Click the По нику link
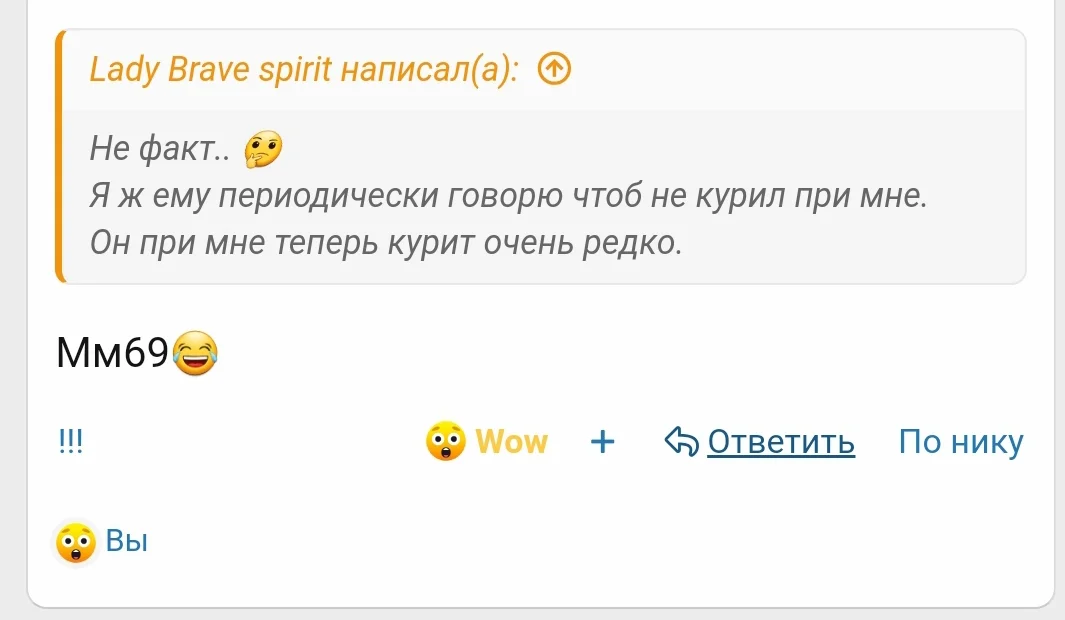1065x620 pixels. pos(960,441)
